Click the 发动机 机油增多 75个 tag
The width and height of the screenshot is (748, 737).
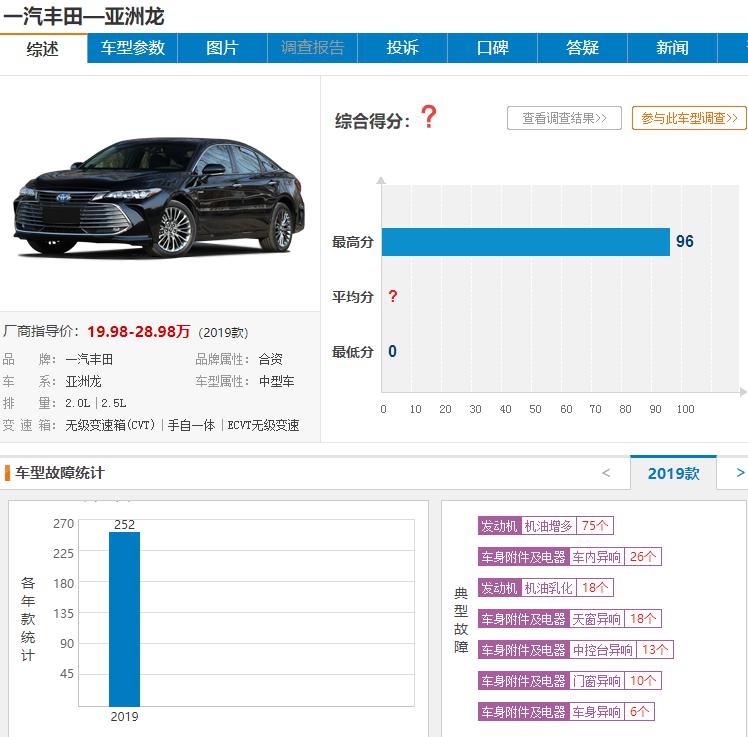click(x=545, y=526)
